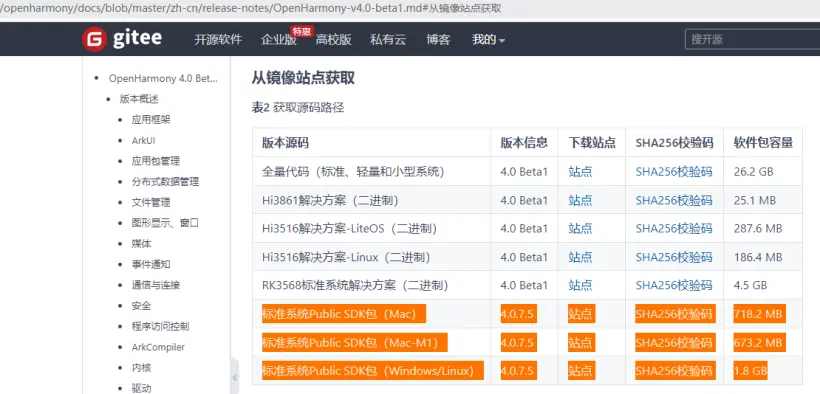Click the 搜开源 search field
Viewport: 820px width, 394px height.
(x=753, y=39)
